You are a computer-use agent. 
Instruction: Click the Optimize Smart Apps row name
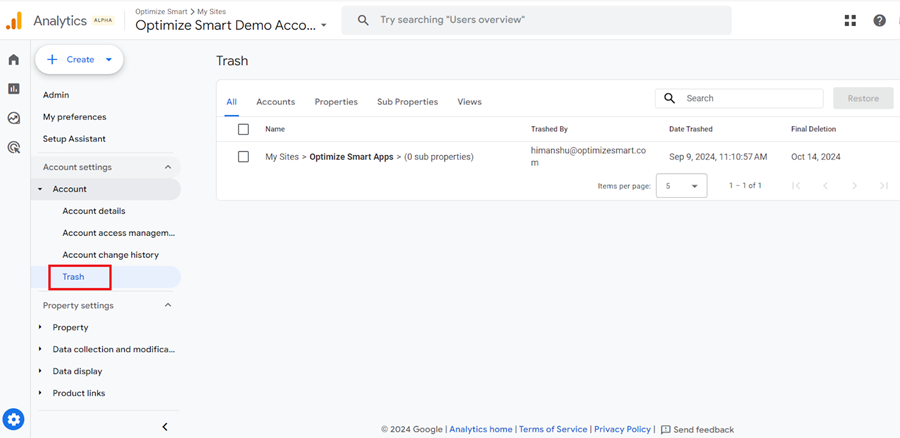coord(351,157)
